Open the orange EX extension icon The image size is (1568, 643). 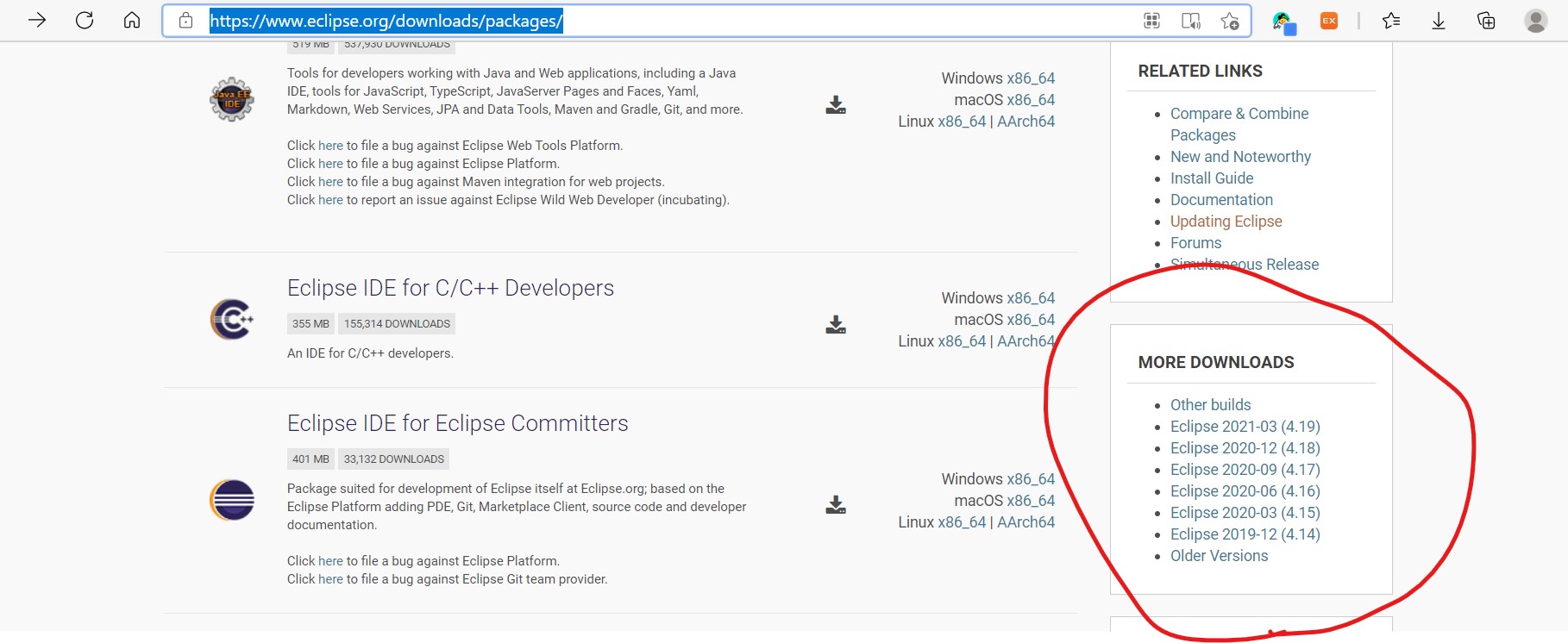point(1329,21)
